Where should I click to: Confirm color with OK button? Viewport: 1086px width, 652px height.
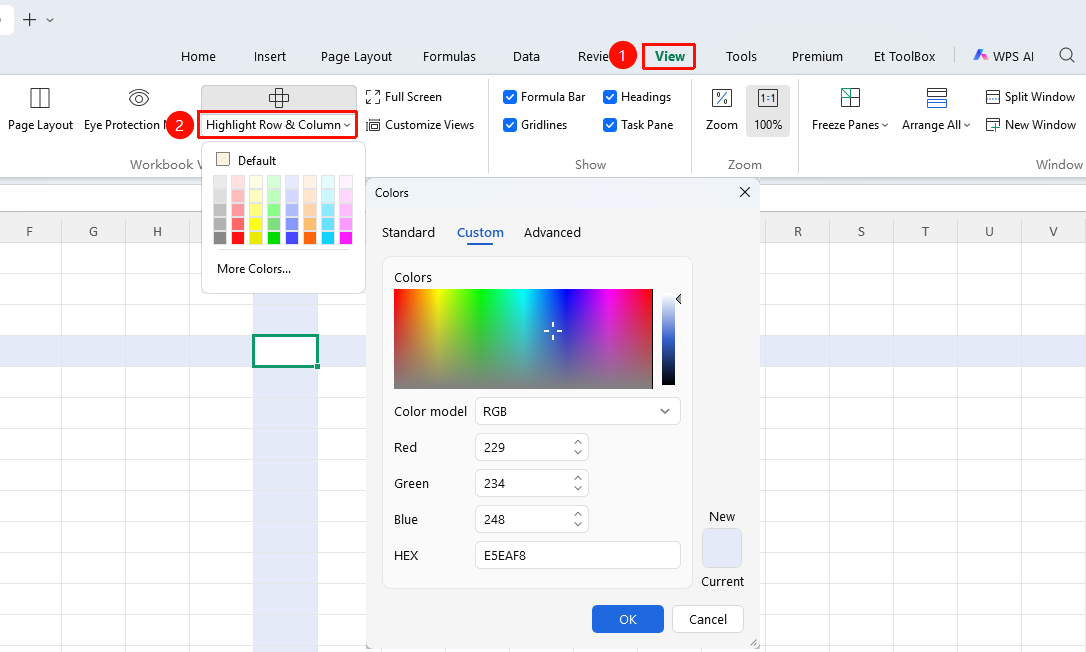coord(627,619)
